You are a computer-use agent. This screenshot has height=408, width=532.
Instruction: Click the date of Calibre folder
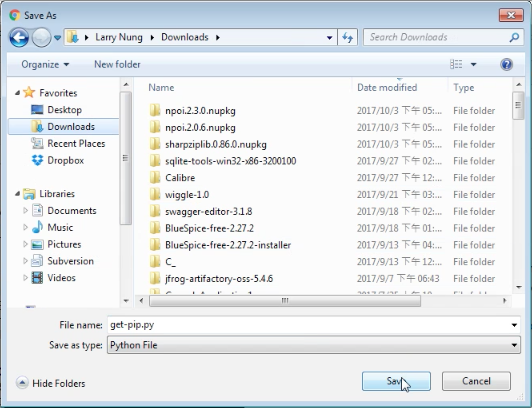tap(399, 177)
